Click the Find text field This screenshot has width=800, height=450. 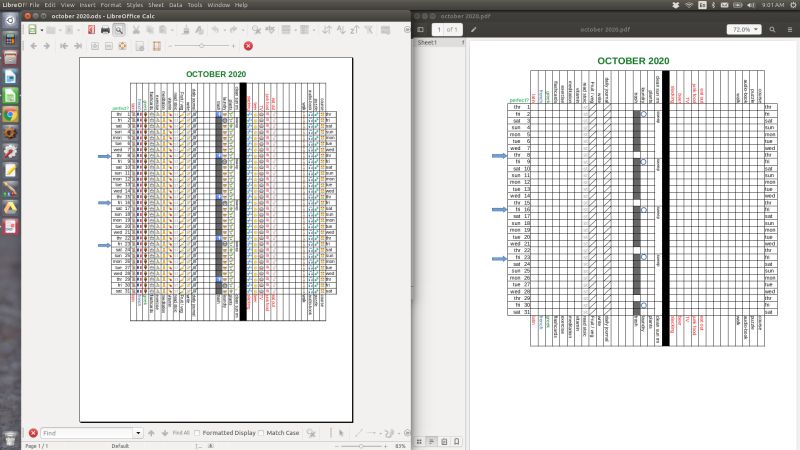87,433
